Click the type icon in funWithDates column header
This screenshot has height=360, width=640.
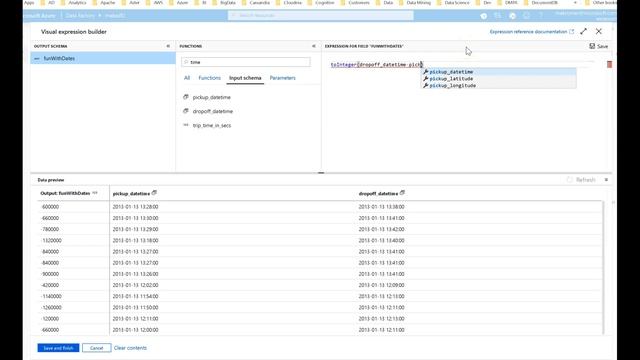pos(95,193)
